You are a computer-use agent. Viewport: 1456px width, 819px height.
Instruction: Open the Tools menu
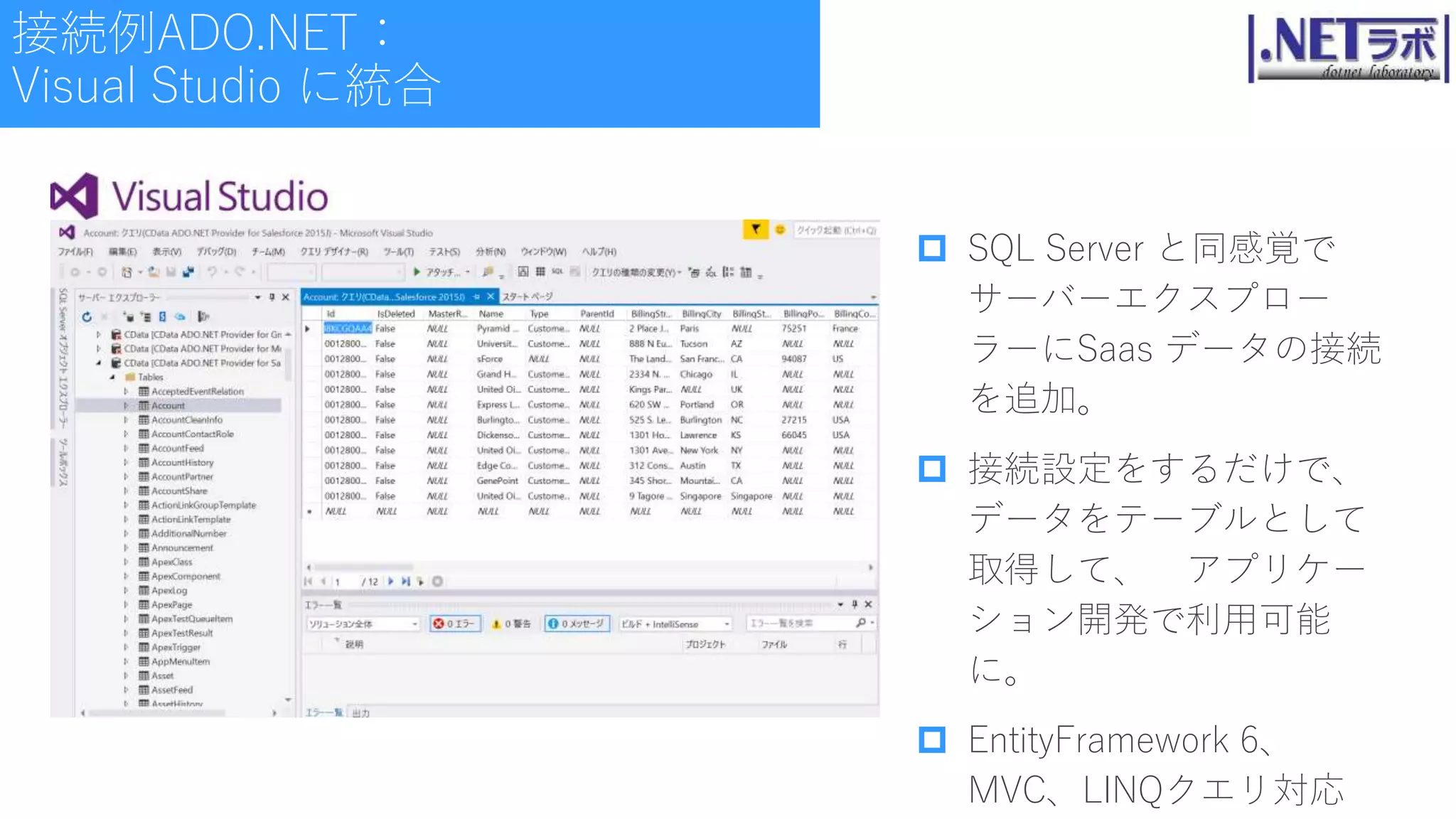pos(399,252)
